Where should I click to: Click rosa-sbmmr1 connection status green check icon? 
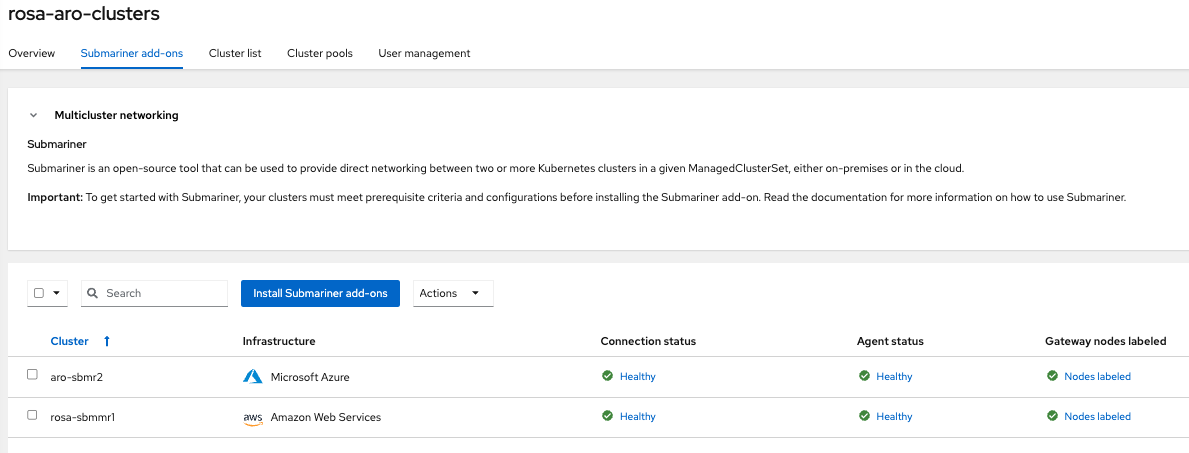pyautogui.click(x=607, y=416)
